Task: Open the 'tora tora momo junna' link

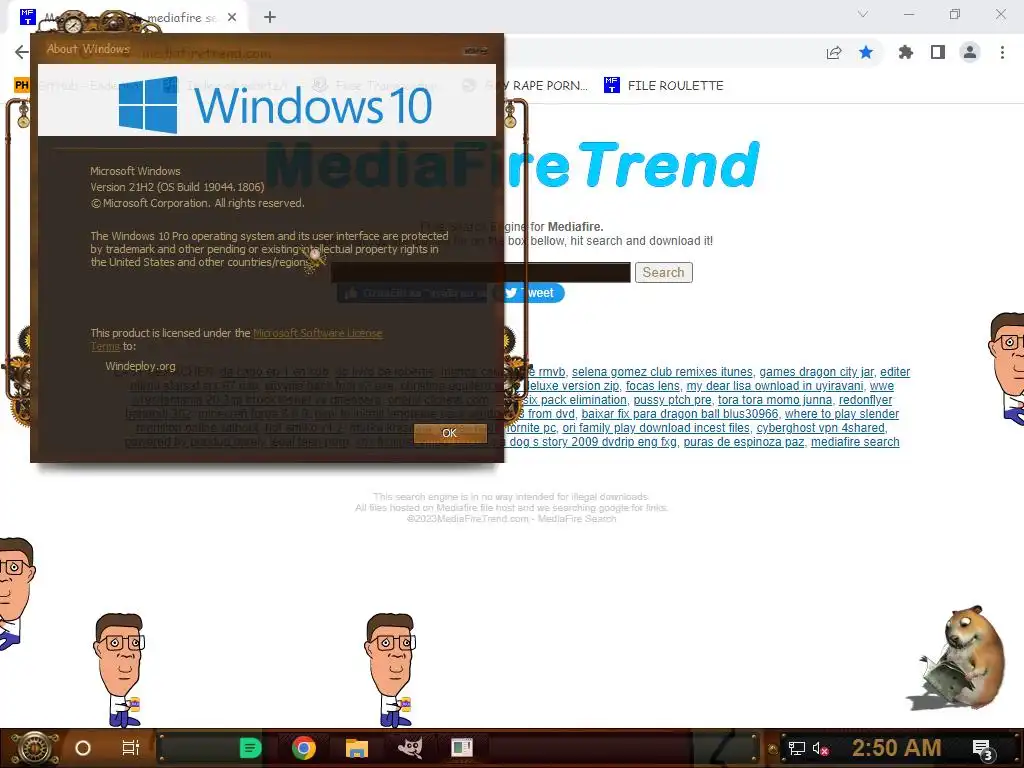Action: [775, 400]
